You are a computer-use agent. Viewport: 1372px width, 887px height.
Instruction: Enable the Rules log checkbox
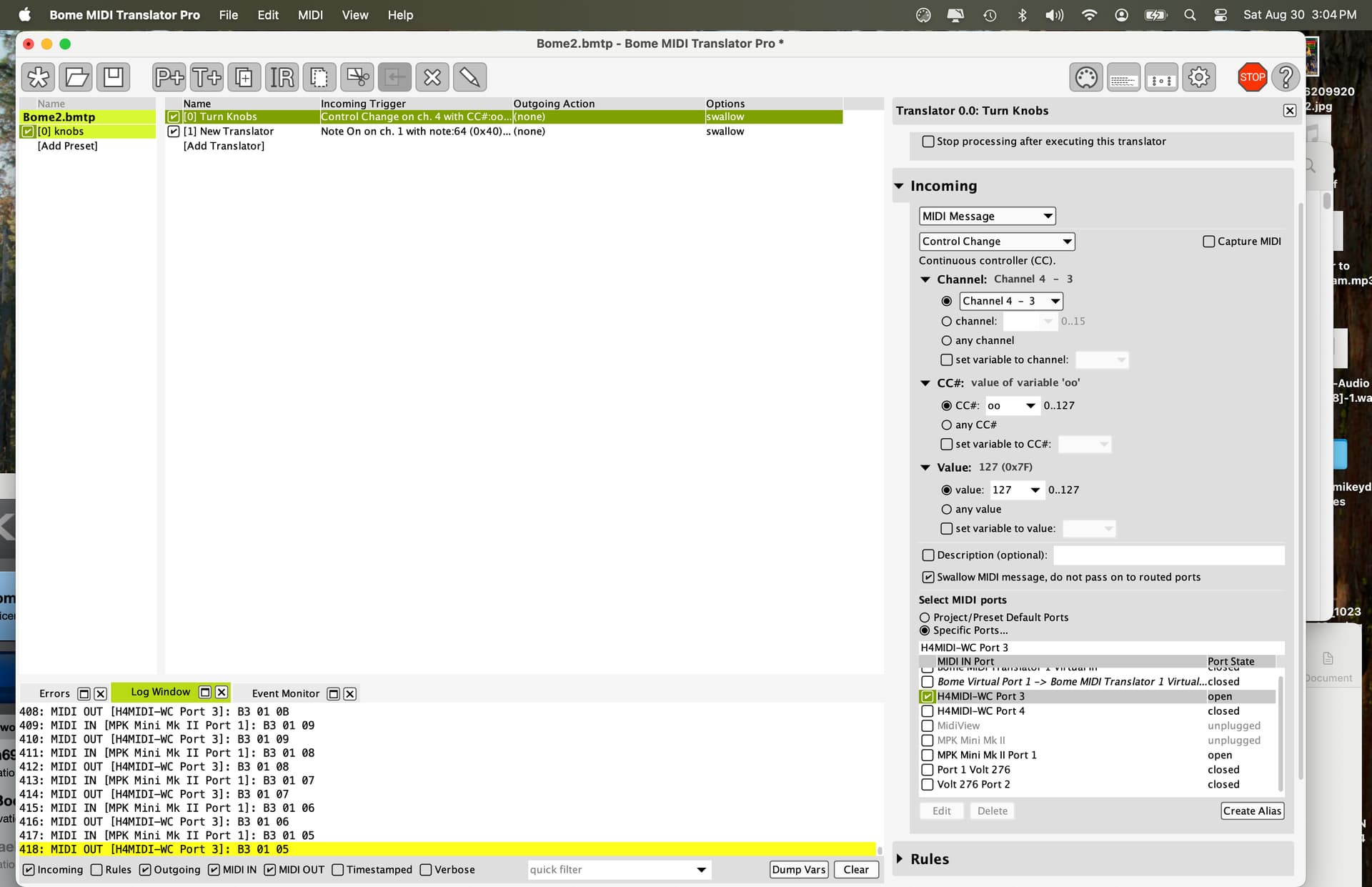(x=96, y=870)
